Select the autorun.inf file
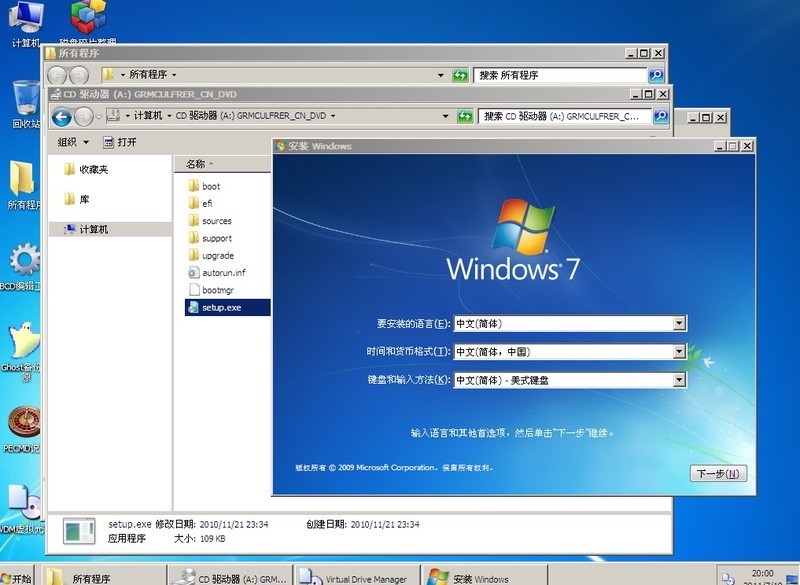This screenshot has height=585, width=800. pyautogui.click(x=216, y=273)
